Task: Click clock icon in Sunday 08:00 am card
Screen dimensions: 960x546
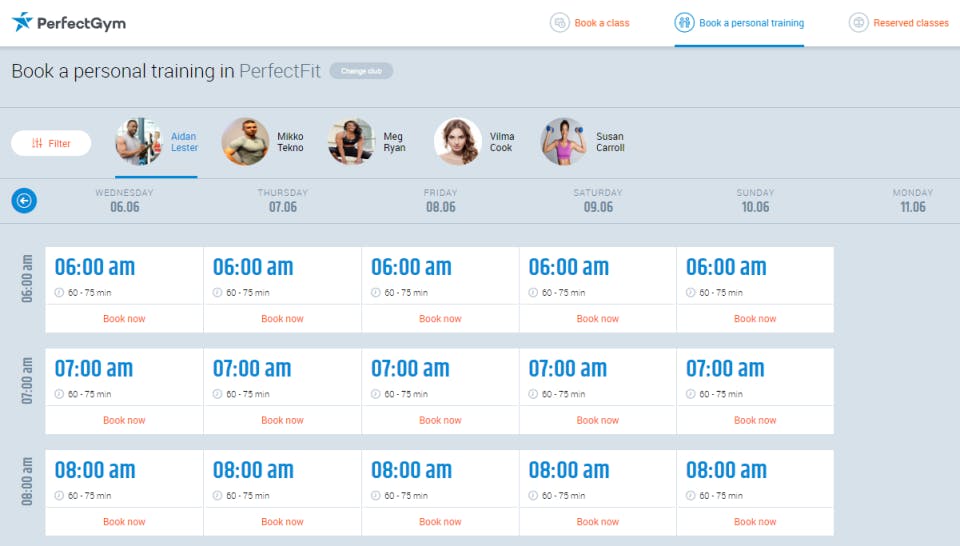Action: (x=691, y=496)
